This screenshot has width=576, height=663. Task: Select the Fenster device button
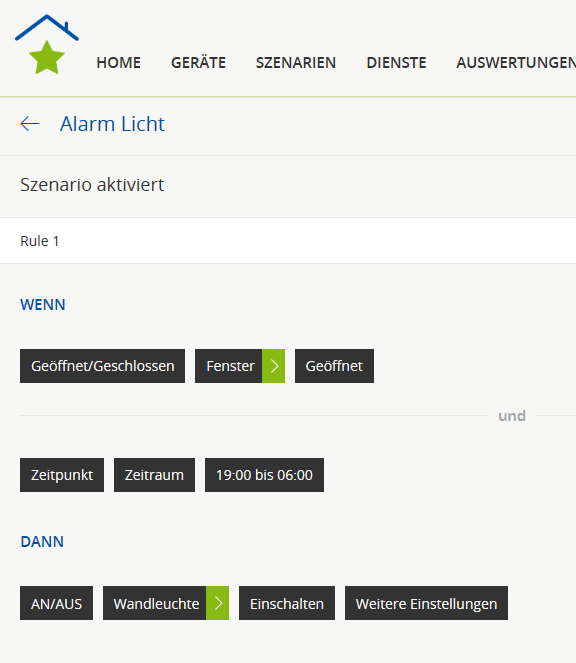tap(229, 366)
